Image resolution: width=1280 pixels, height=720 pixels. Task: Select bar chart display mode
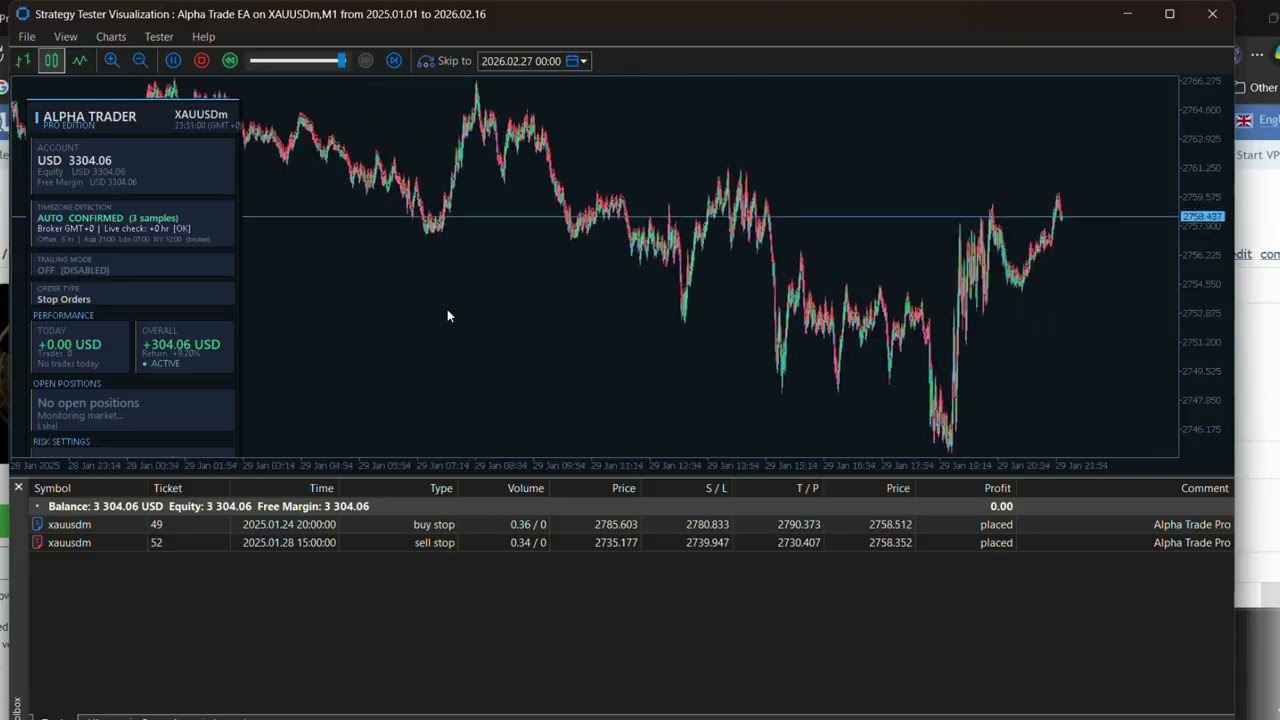(x=23, y=61)
